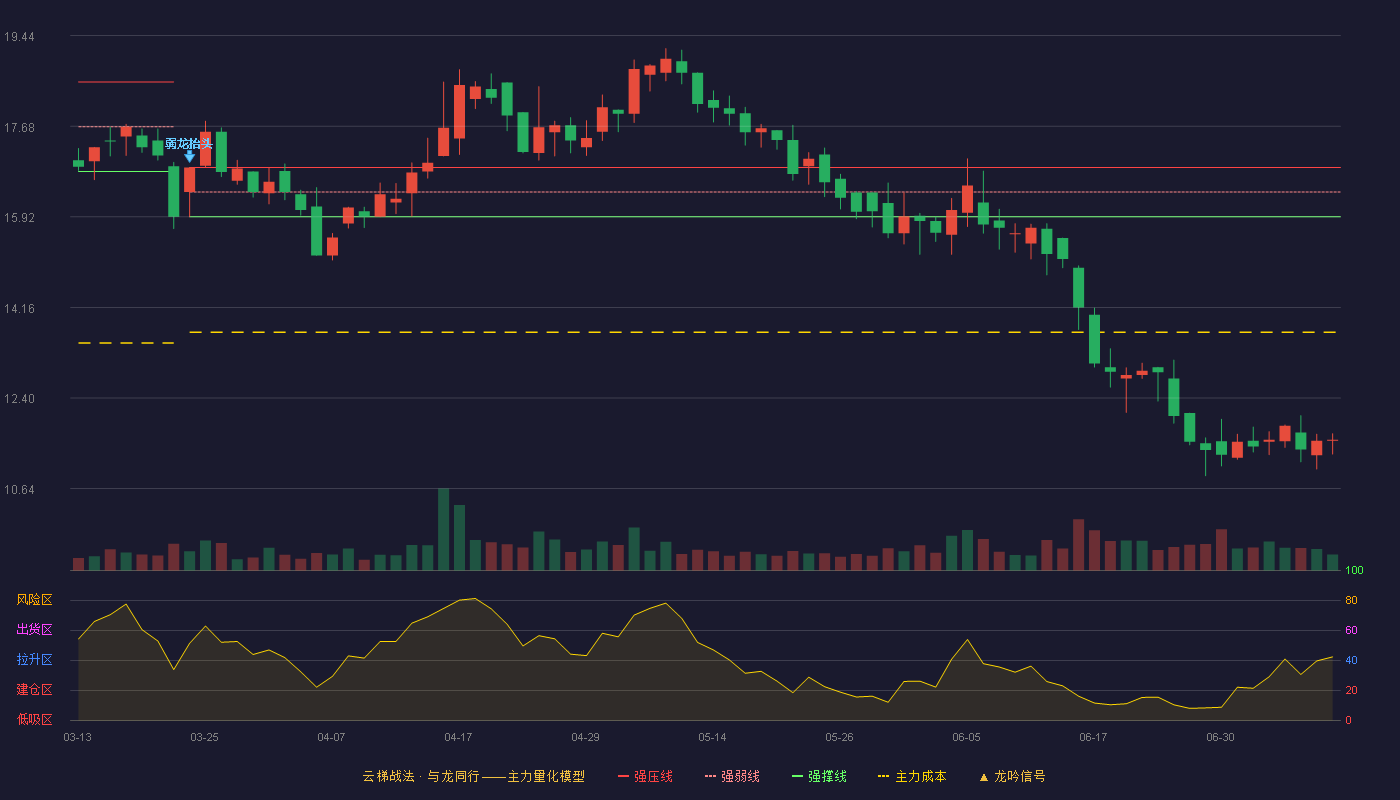
Task: Click the 04-07 date label
Action: (x=331, y=737)
